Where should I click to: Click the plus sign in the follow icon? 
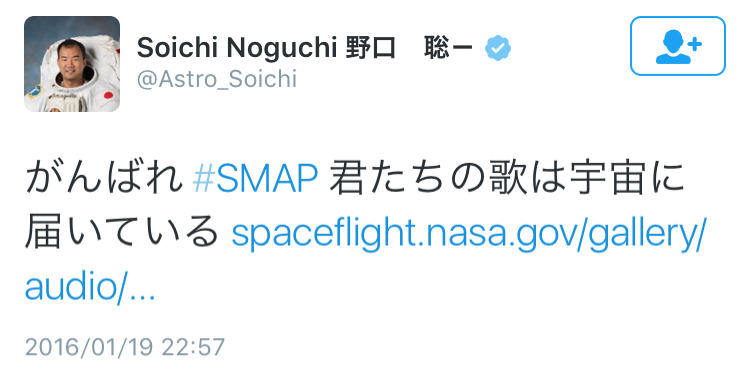(x=695, y=44)
